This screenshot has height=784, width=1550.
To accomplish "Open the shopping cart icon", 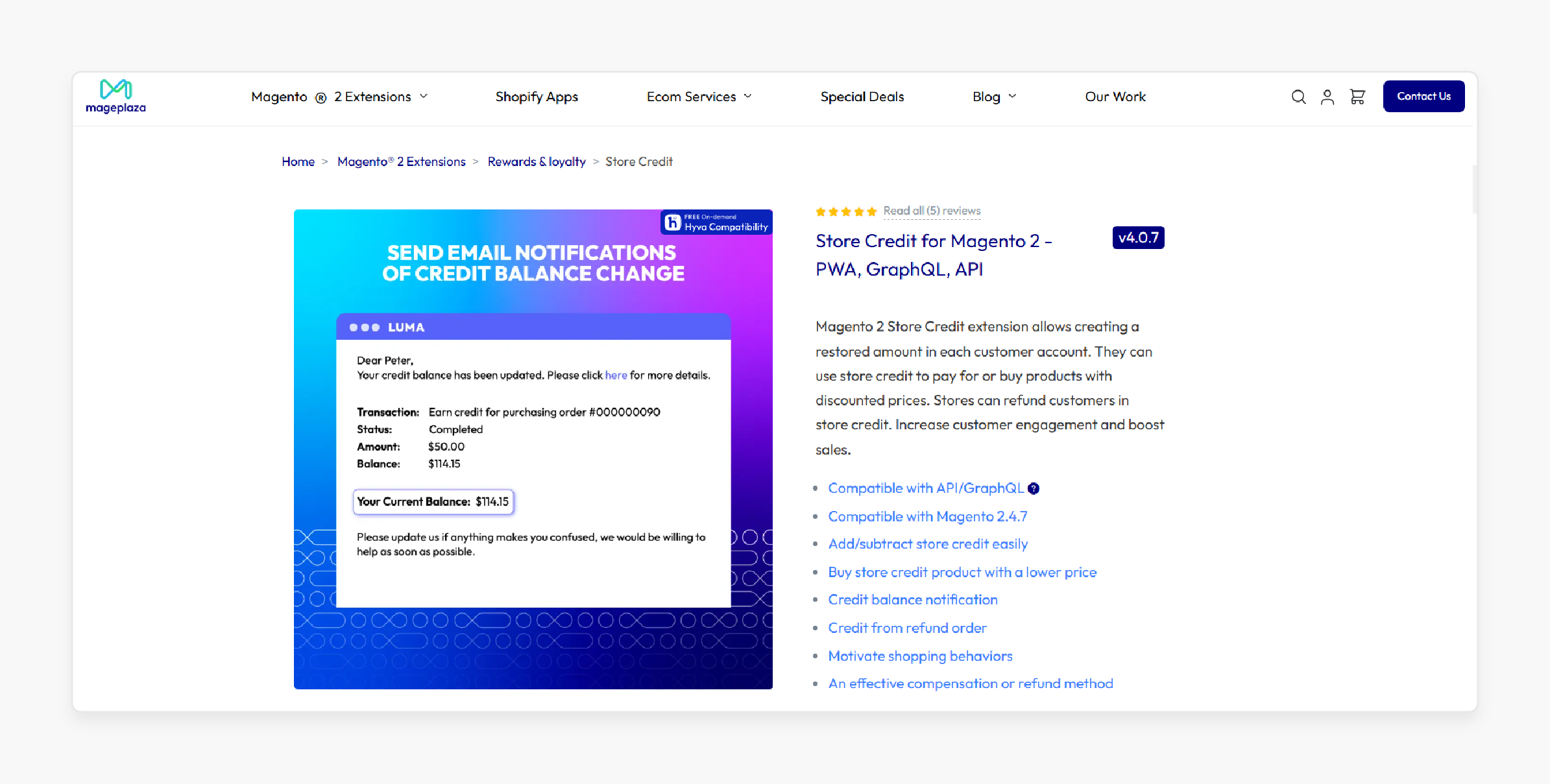I will coord(1357,97).
